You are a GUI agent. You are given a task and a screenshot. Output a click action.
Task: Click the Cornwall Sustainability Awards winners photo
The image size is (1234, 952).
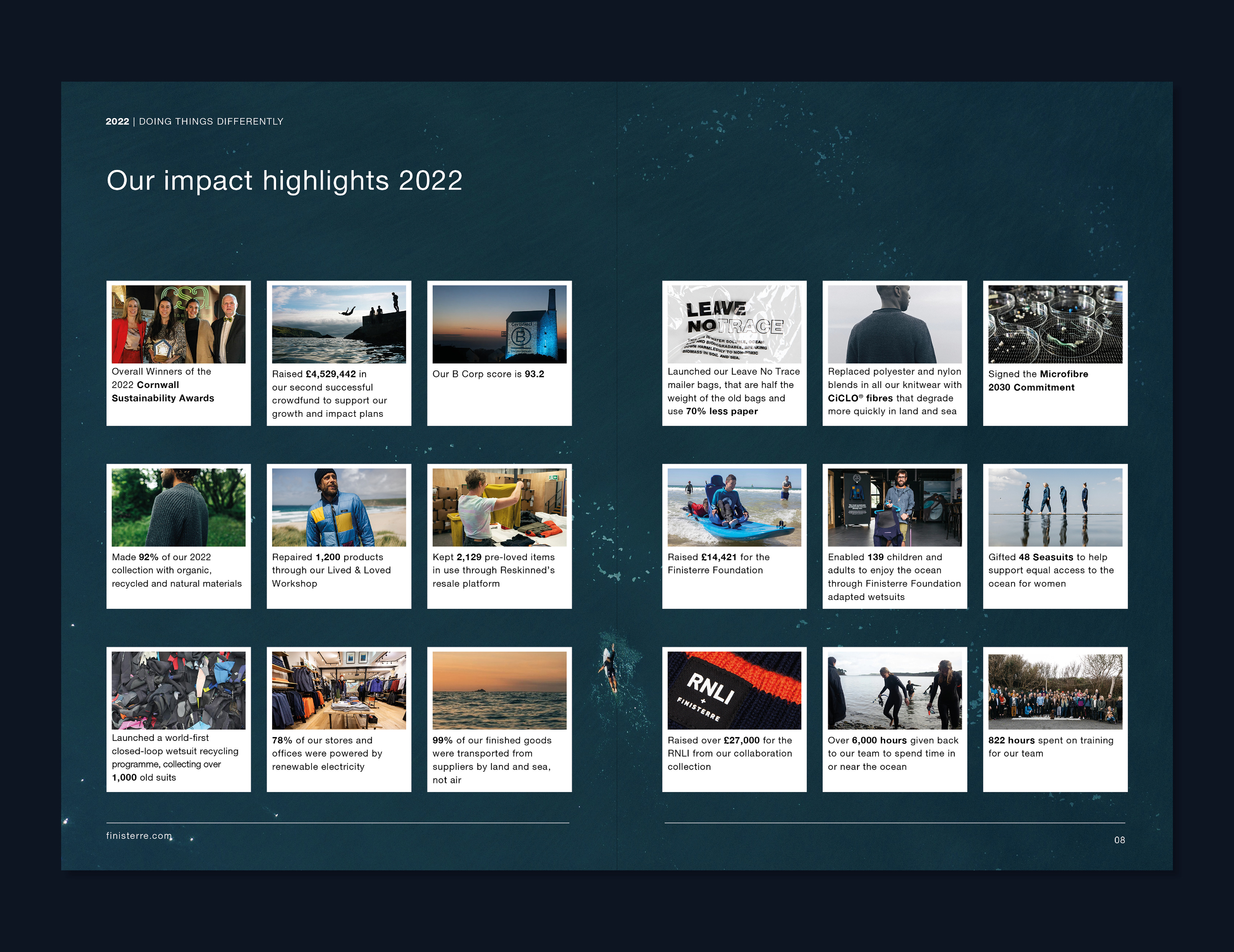(x=179, y=324)
